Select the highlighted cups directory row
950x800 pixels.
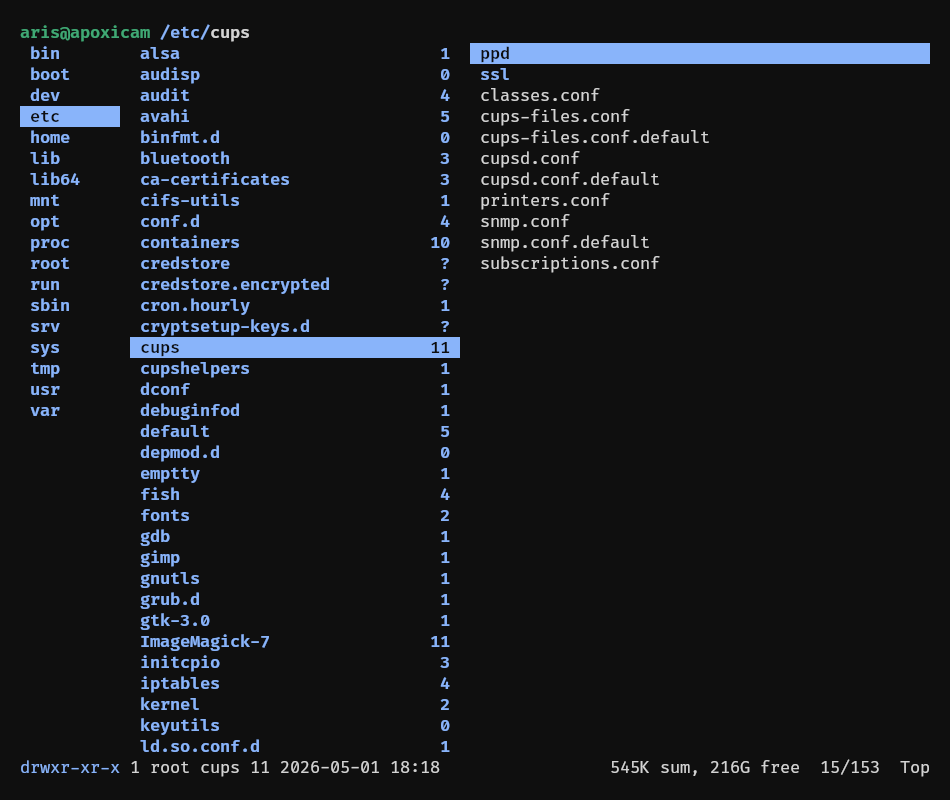click(x=294, y=348)
